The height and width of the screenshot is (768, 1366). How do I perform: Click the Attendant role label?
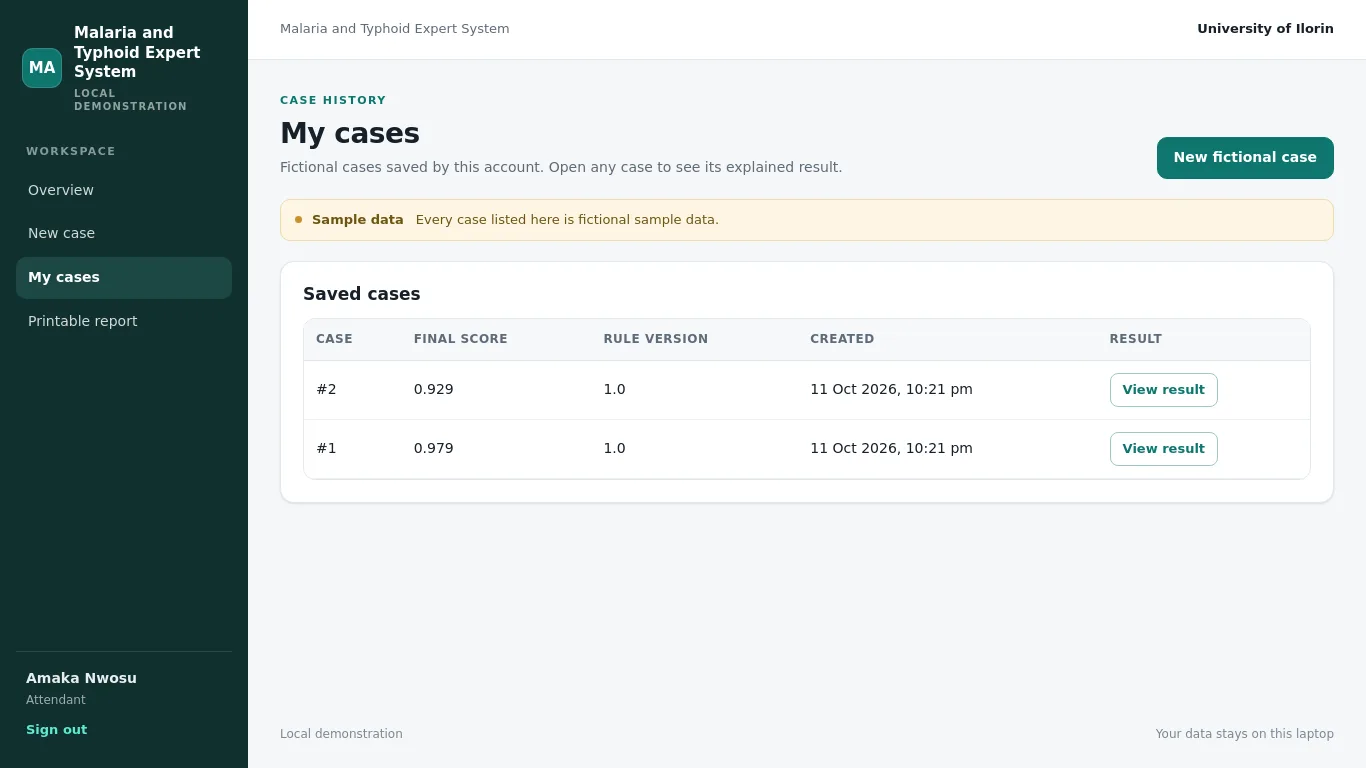56,700
